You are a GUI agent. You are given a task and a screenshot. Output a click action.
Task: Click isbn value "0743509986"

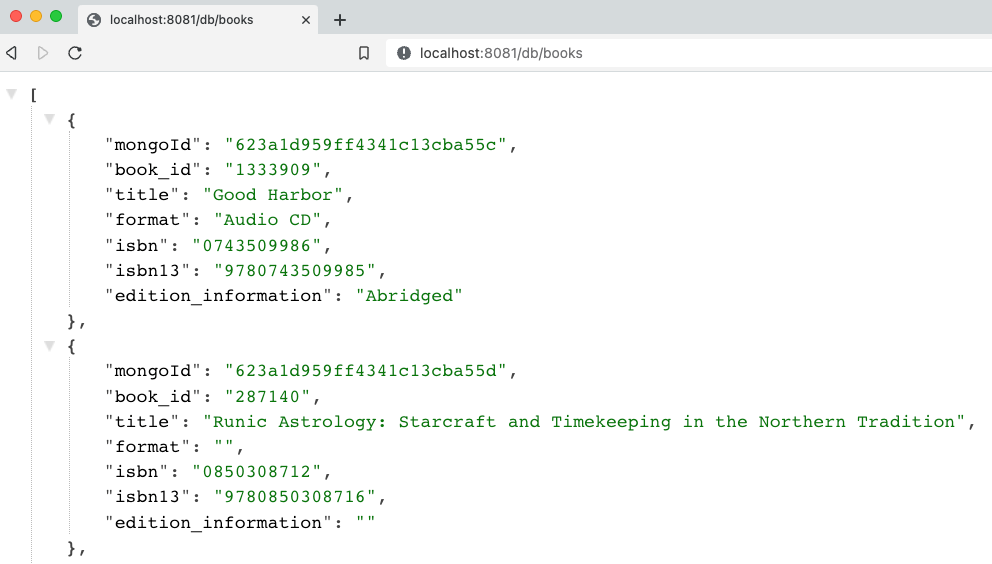pyautogui.click(x=257, y=246)
